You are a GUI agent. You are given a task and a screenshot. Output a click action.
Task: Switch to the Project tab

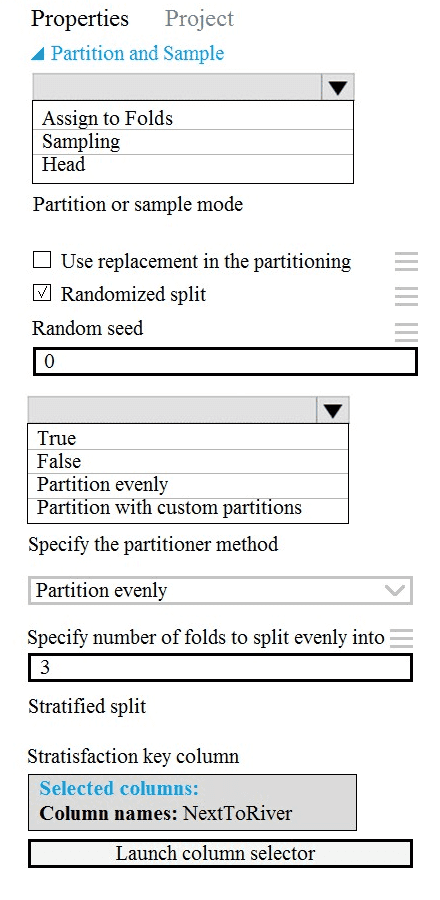[199, 18]
